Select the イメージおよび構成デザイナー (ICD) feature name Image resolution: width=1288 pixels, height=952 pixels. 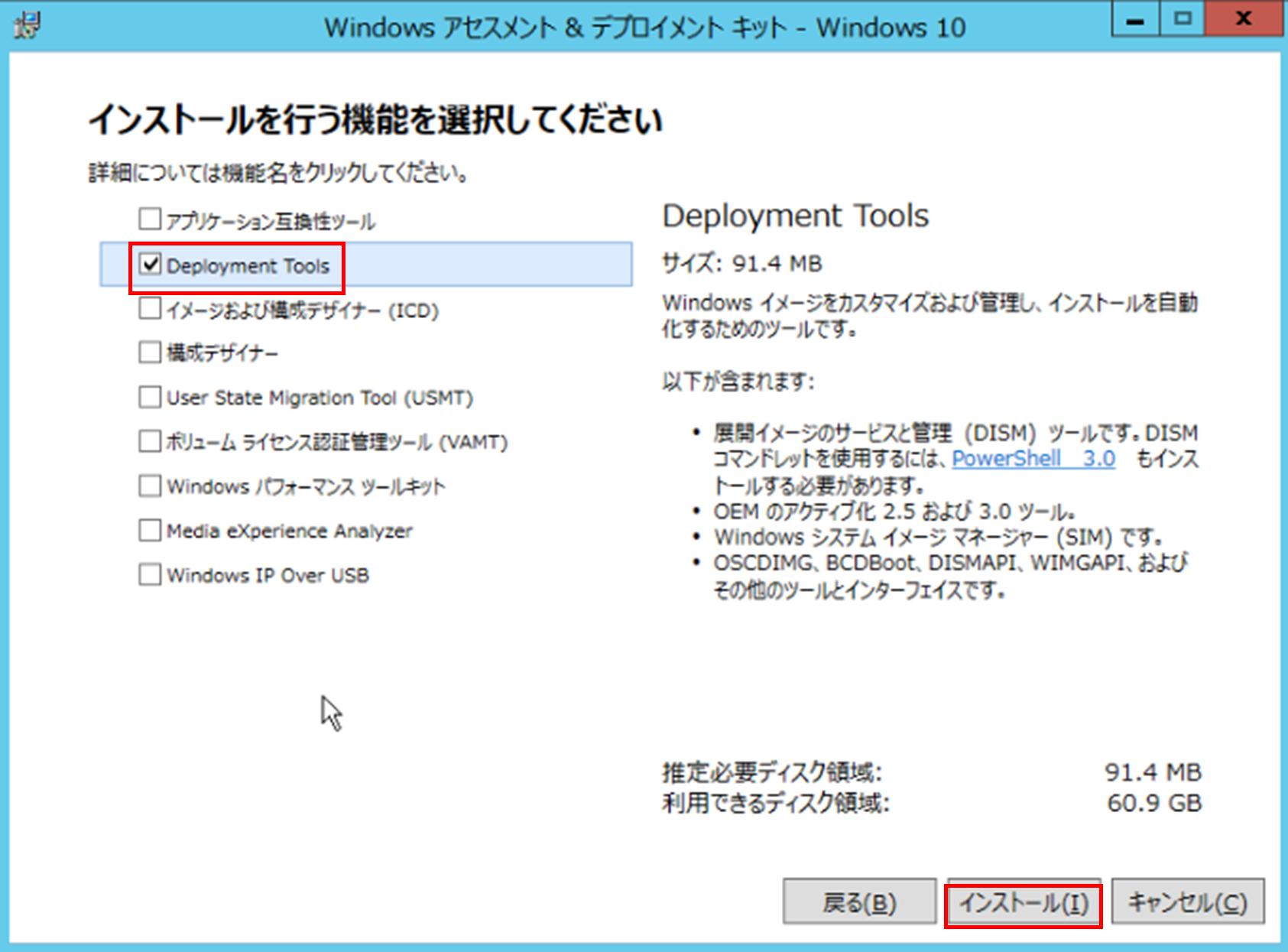click(303, 310)
